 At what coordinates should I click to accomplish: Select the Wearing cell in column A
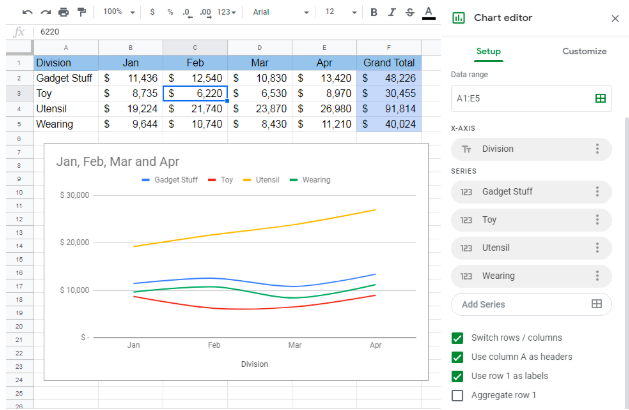click(66, 124)
